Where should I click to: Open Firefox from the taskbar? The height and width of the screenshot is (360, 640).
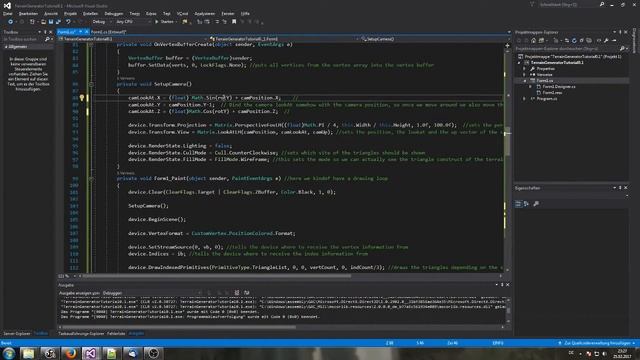(71, 353)
